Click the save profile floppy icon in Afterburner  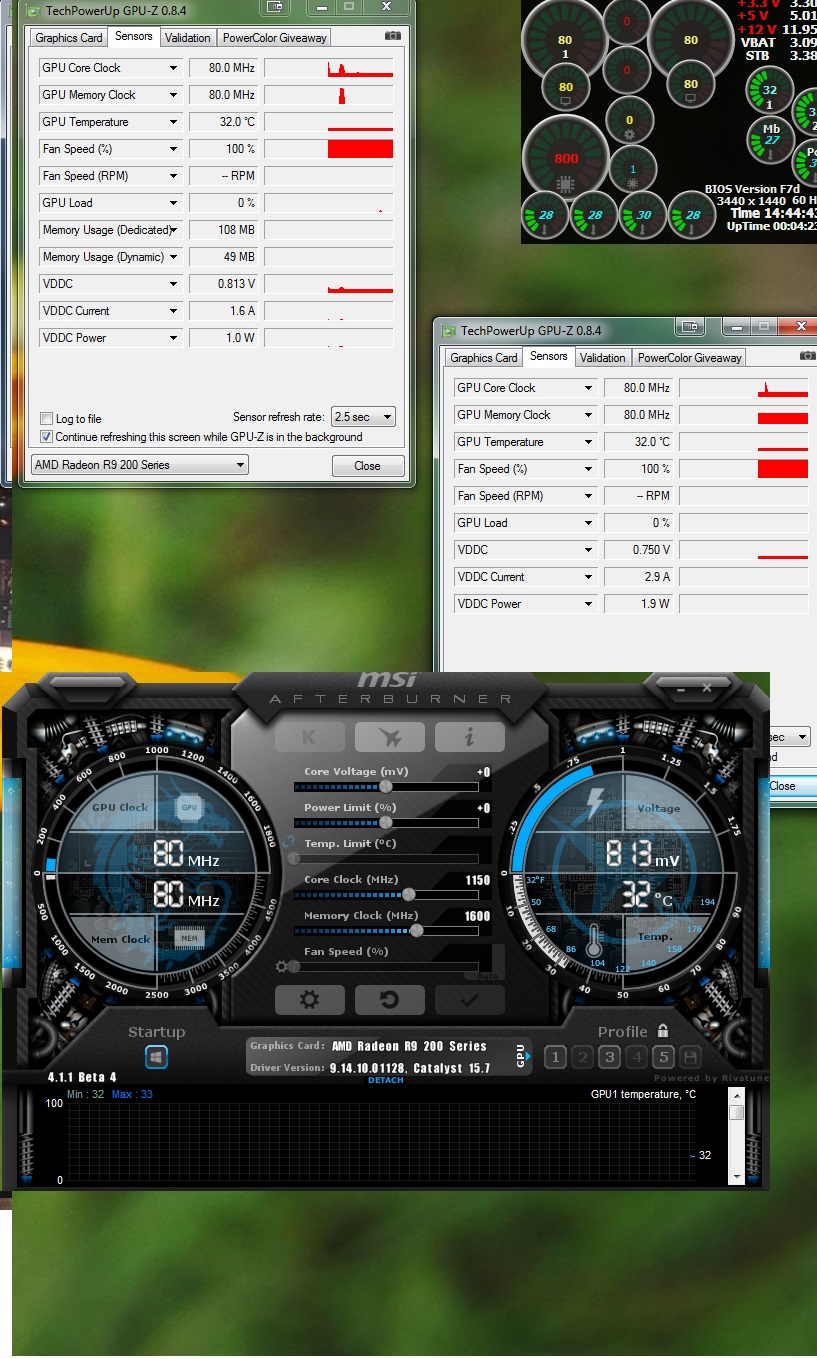pyautogui.click(x=691, y=1057)
